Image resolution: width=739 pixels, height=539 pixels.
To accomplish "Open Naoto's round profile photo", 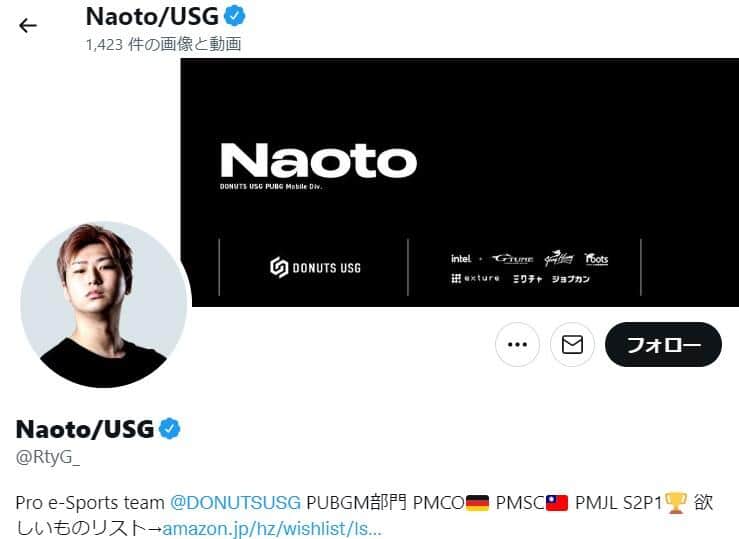I will 106,304.
